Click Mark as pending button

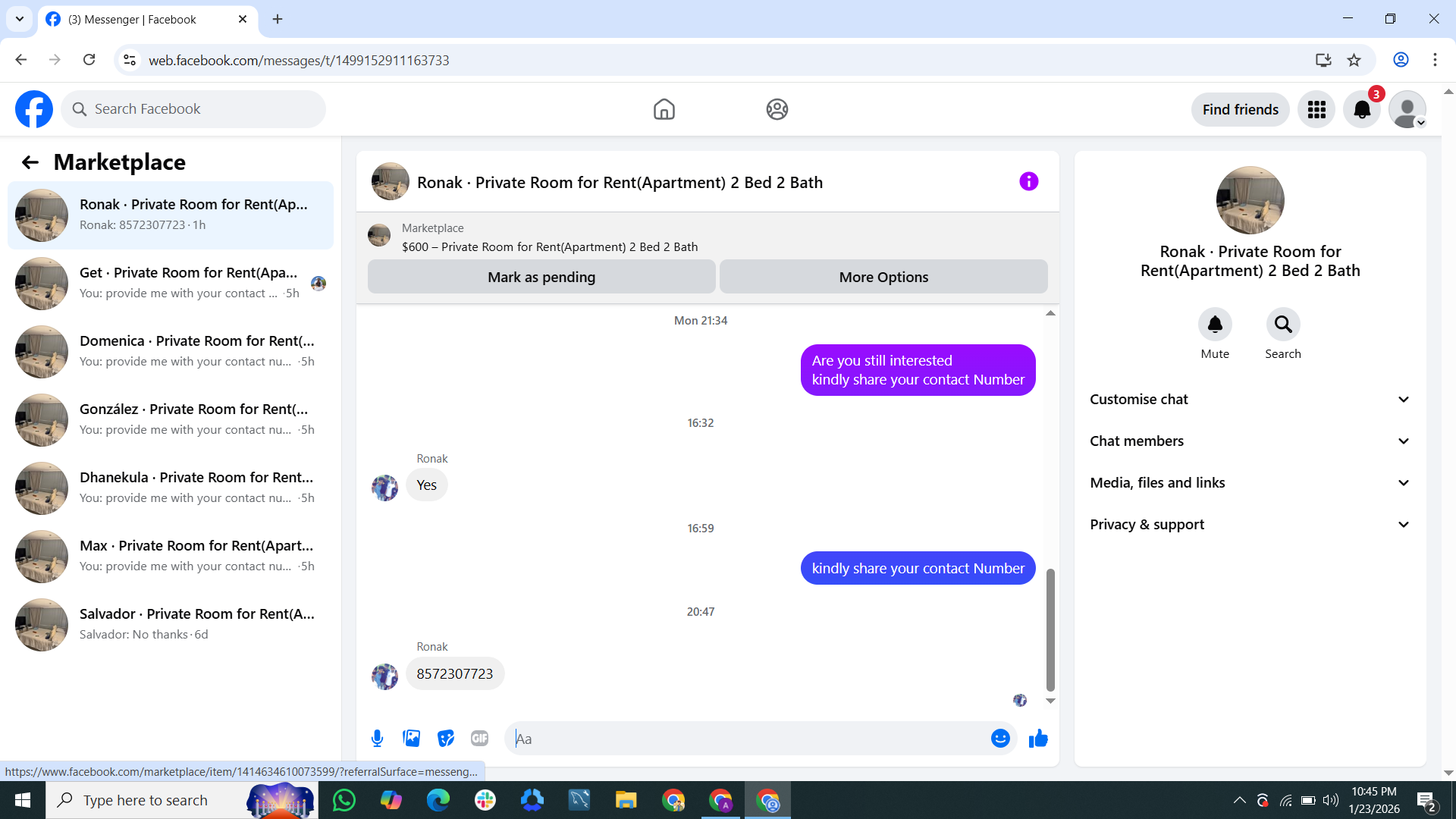tap(541, 278)
